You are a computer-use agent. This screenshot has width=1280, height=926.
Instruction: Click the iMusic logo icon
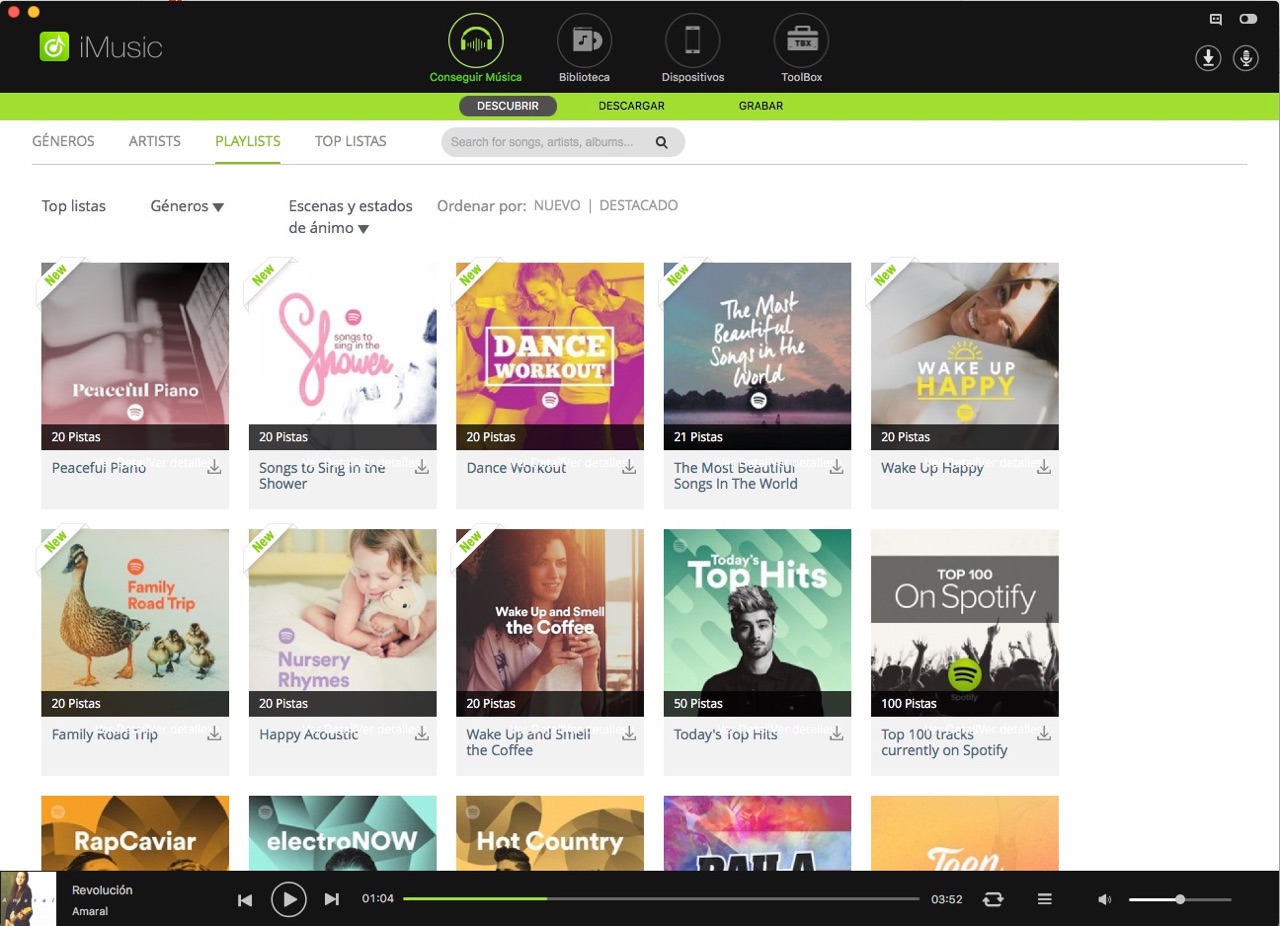[54, 46]
